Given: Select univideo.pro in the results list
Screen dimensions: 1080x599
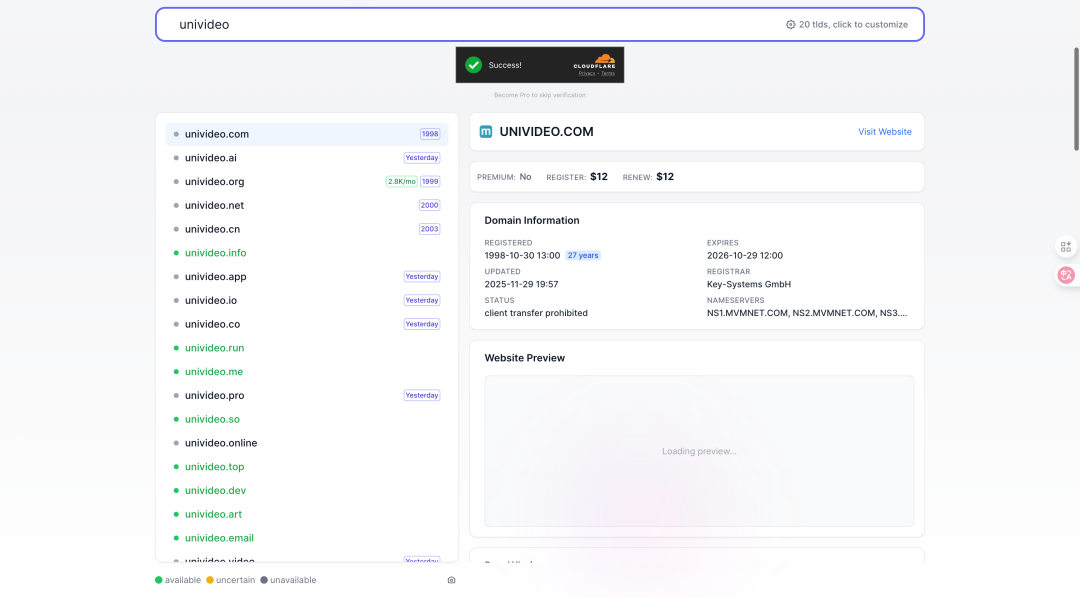Looking at the screenshot, I should pos(307,395).
